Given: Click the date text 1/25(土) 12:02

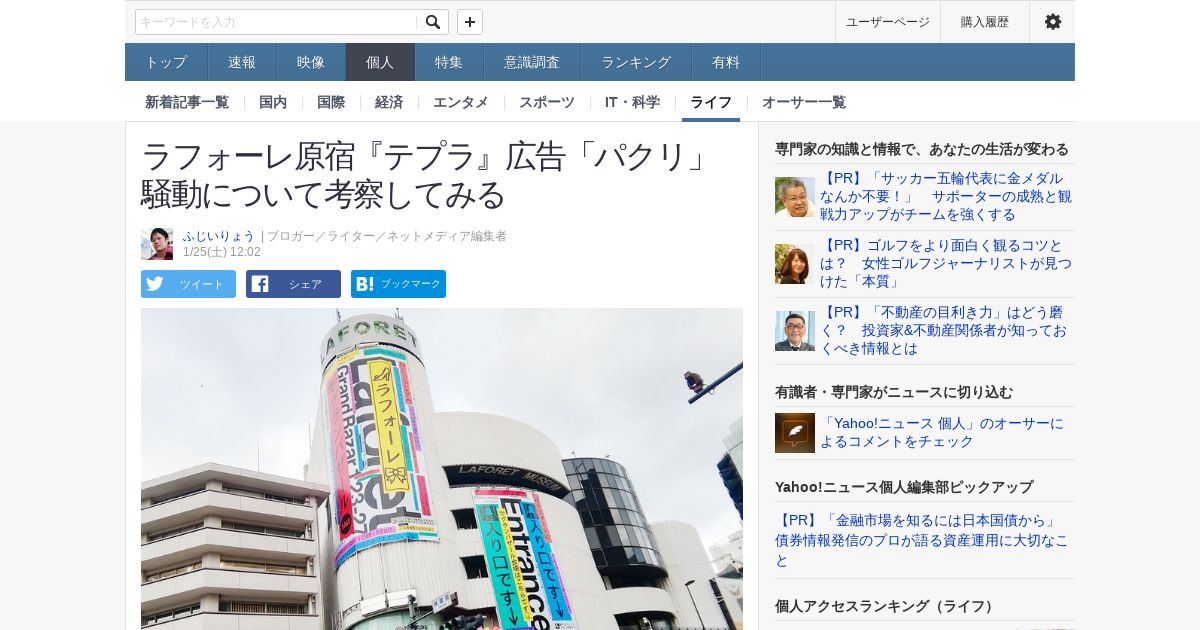Looking at the screenshot, I should tap(222, 252).
